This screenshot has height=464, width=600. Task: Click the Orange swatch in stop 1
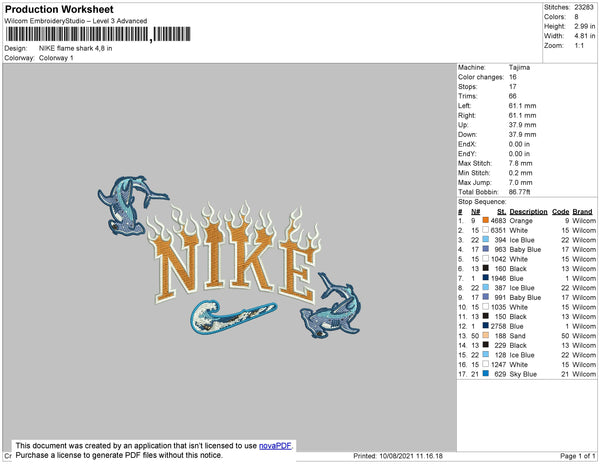(486, 220)
